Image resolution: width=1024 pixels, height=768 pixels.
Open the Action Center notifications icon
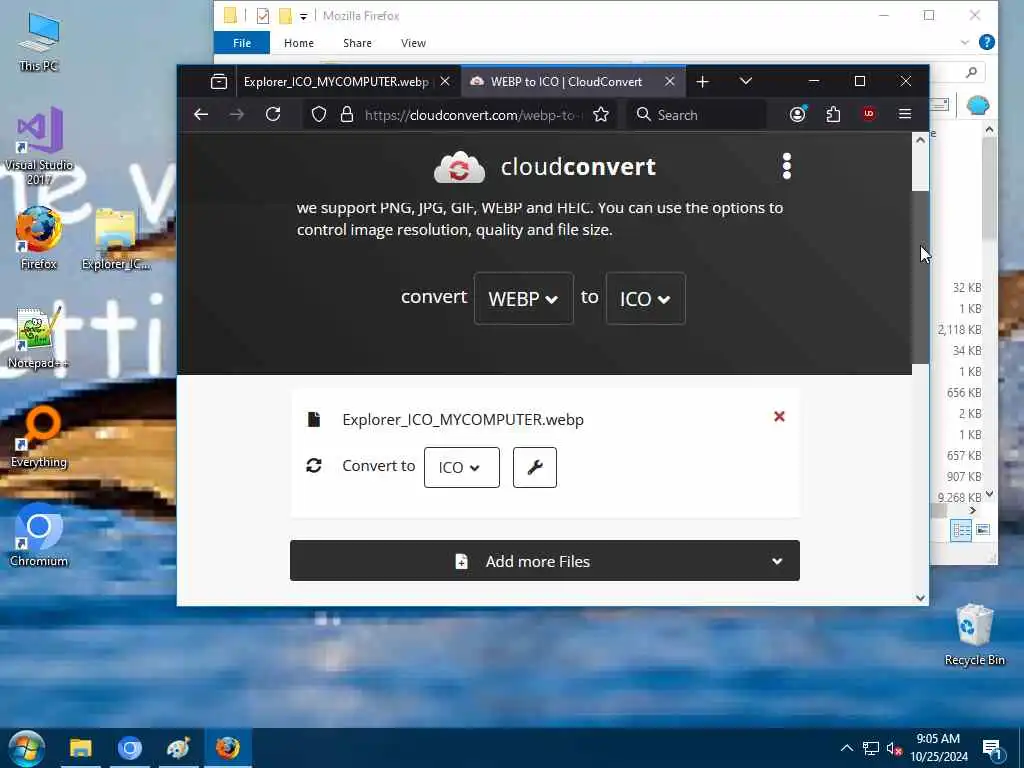tap(992, 749)
